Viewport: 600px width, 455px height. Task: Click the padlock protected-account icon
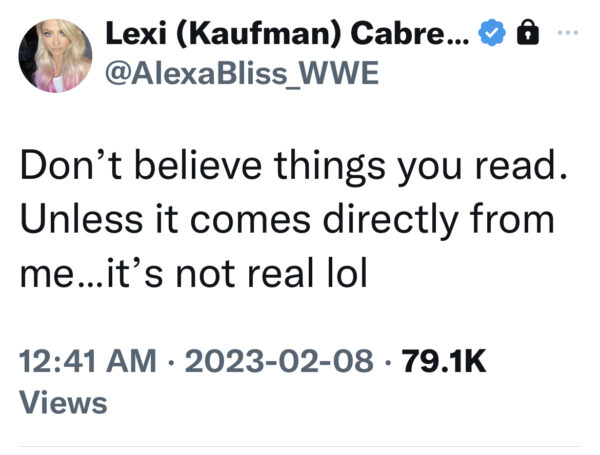click(528, 33)
